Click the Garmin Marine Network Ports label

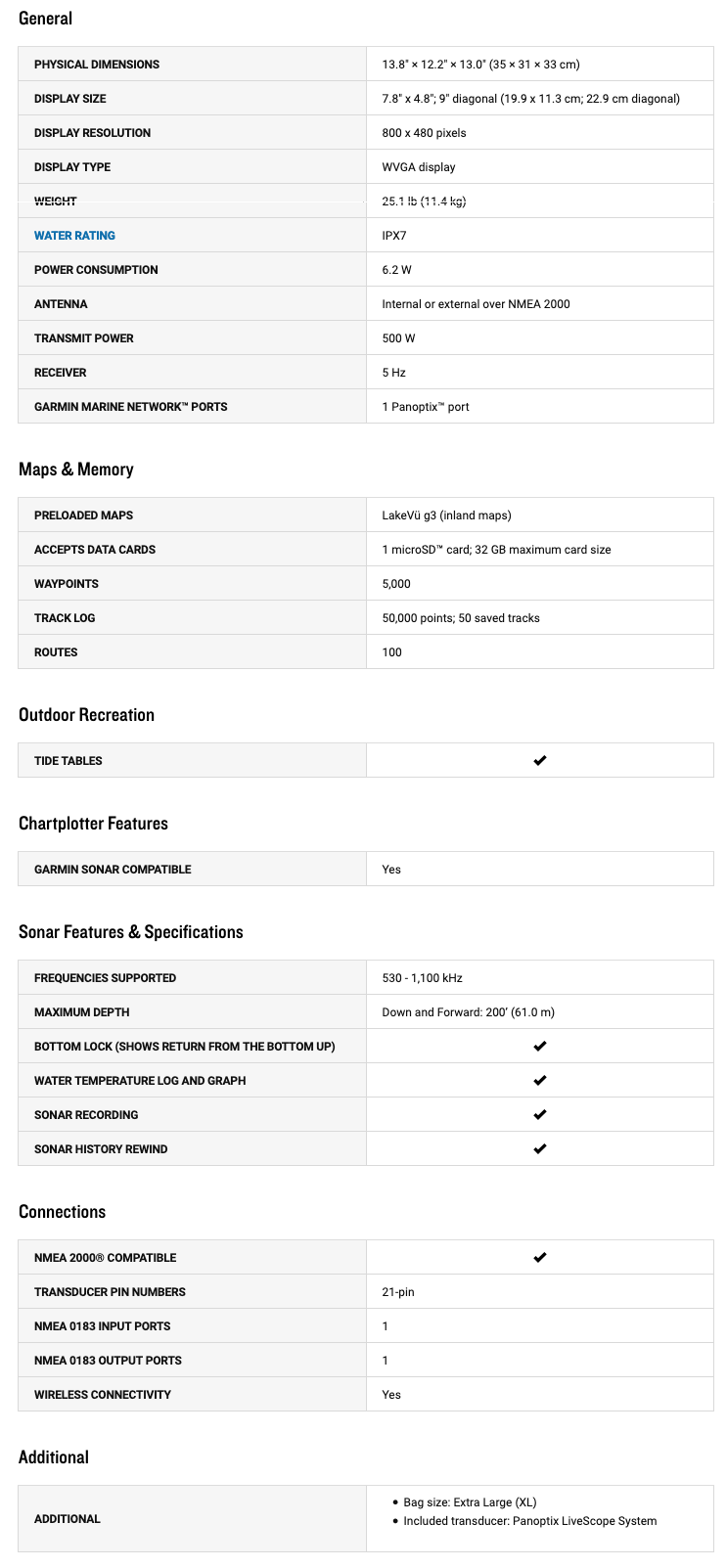pyautogui.click(x=130, y=407)
